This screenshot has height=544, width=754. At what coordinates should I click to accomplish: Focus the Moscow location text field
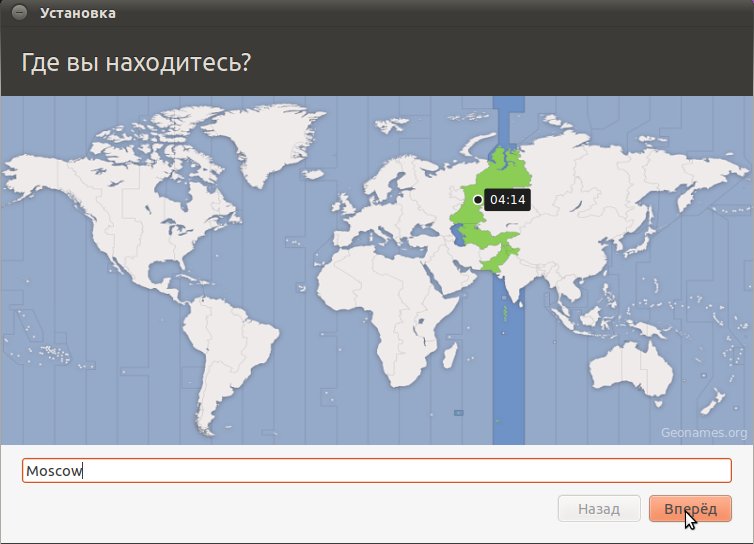(377, 470)
